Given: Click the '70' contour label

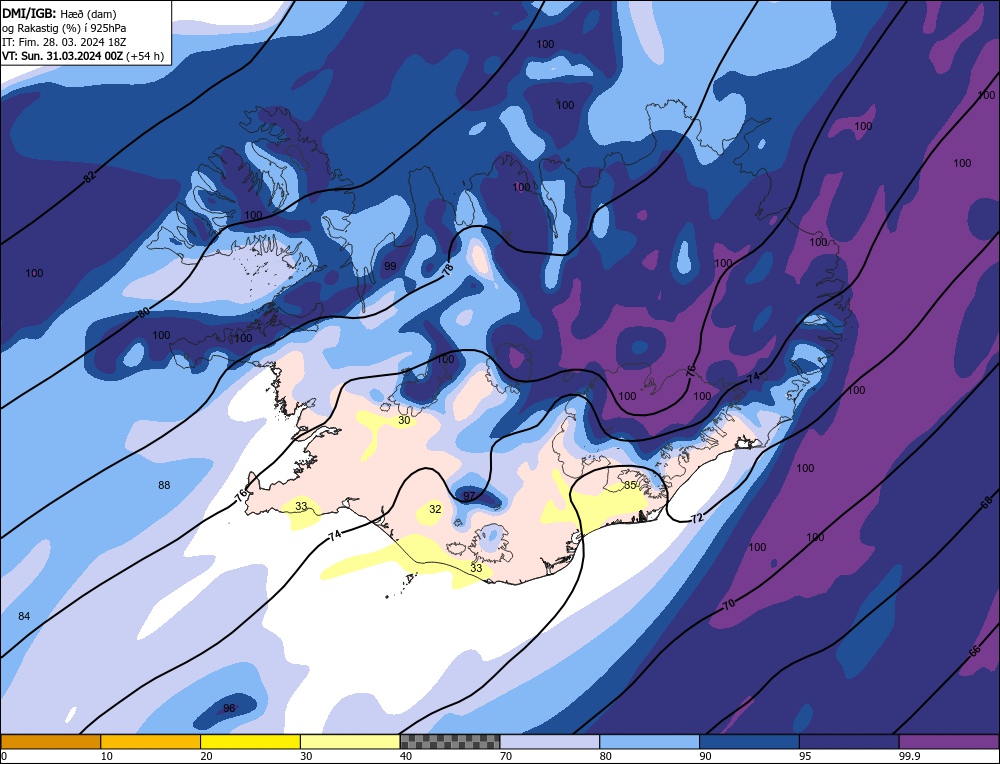Looking at the screenshot, I should point(729,603).
